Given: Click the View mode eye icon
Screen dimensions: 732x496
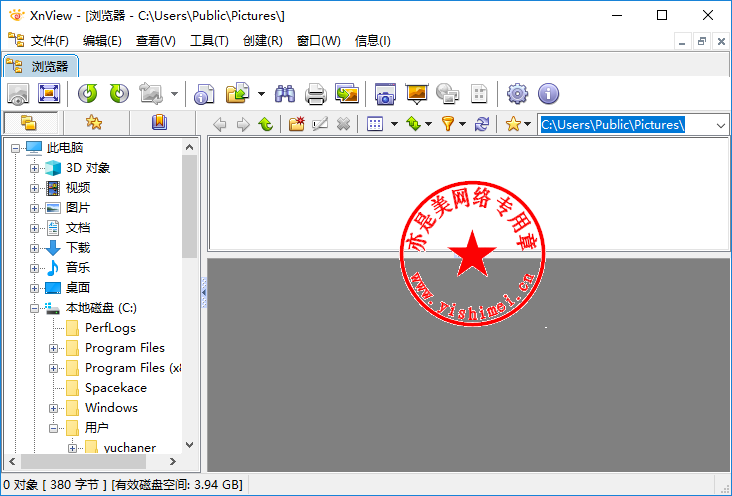Looking at the screenshot, I should 18,94.
